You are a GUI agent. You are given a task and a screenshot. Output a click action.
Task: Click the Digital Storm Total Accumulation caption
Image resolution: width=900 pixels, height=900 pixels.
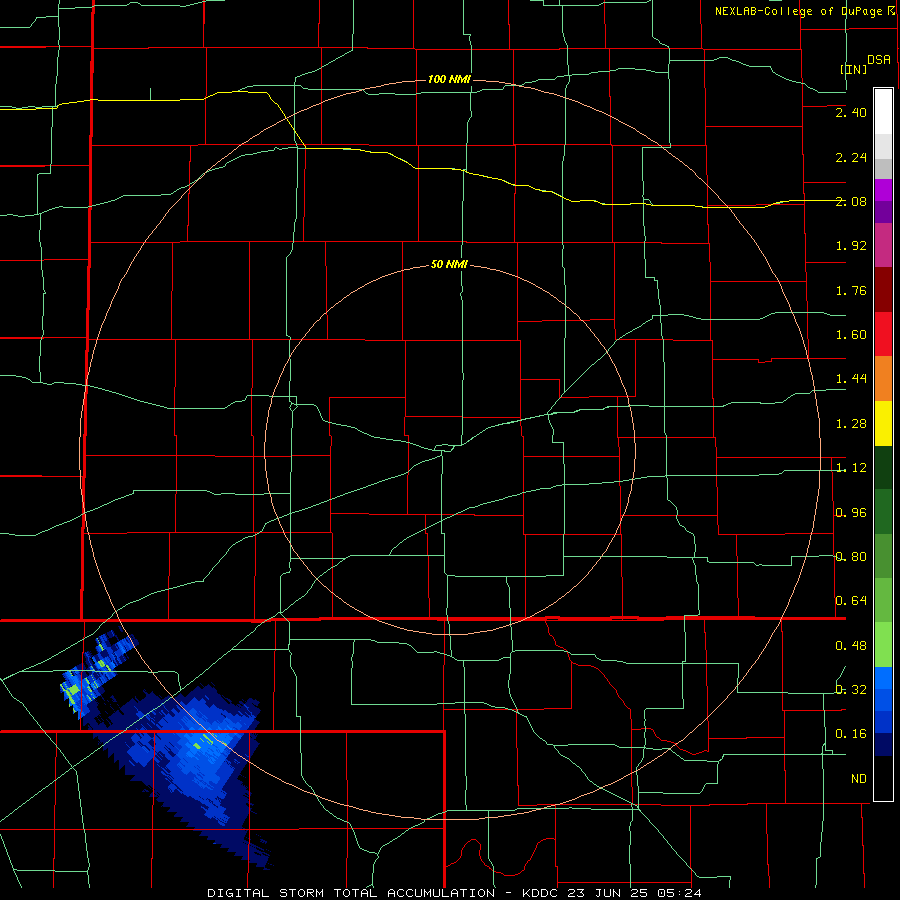[454, 893]
